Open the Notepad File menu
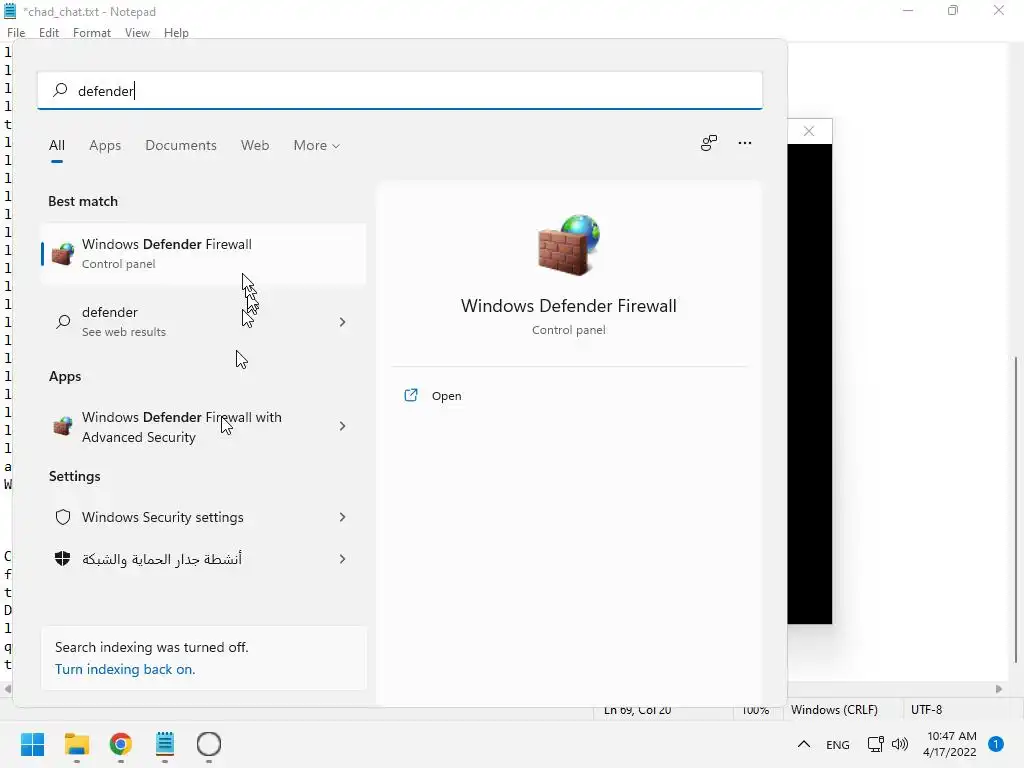 click(x=16, y=33)
